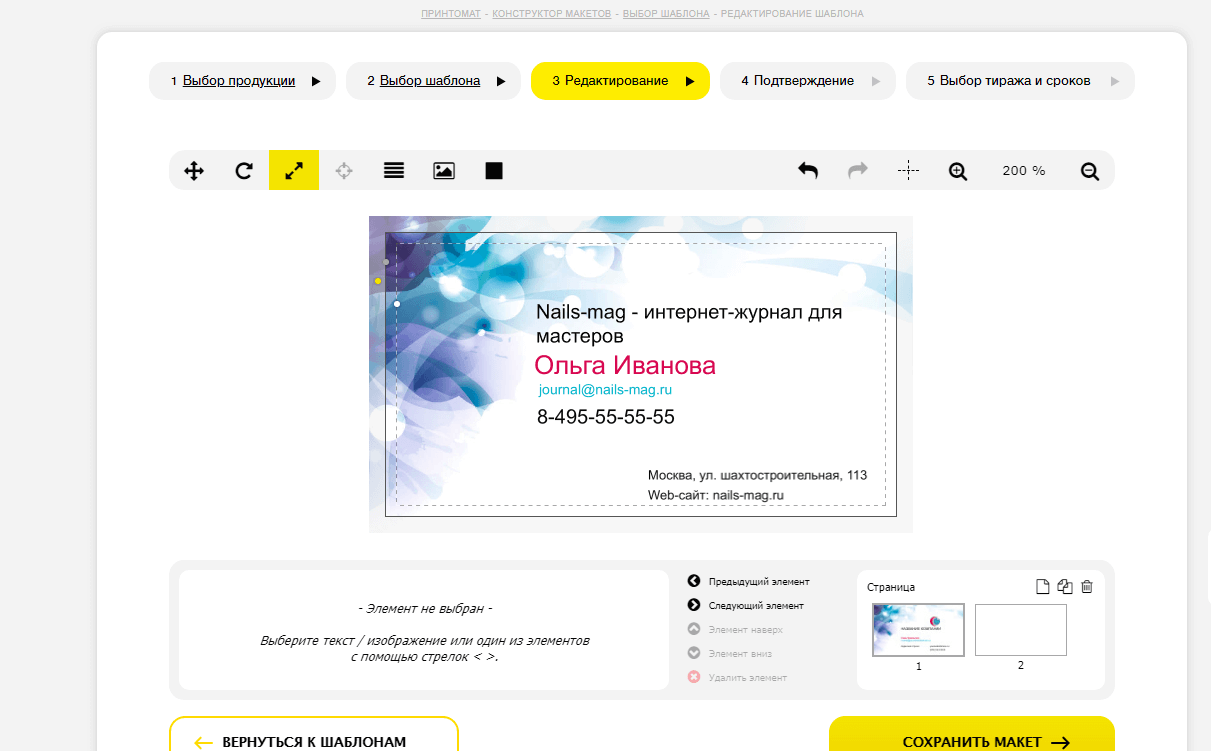The image size is (1211, 751).
Task: Click the insert image icon
Action: 444,171
